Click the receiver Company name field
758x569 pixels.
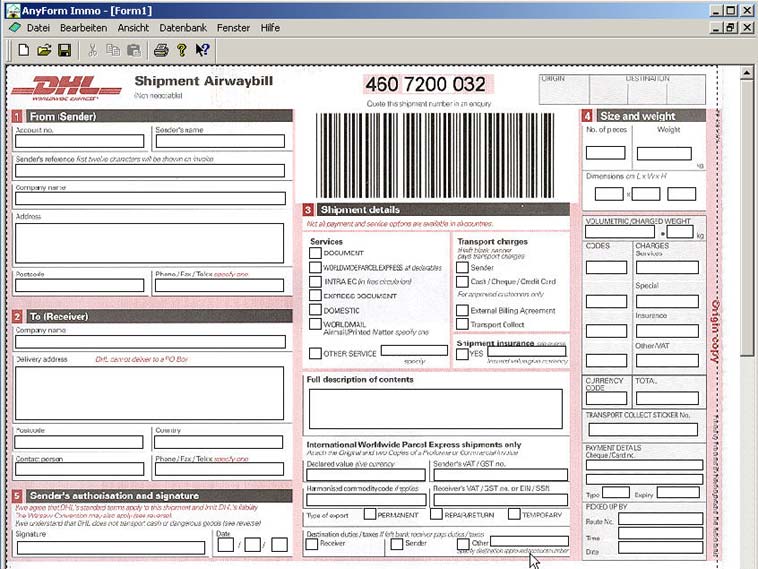click(150, 342)
